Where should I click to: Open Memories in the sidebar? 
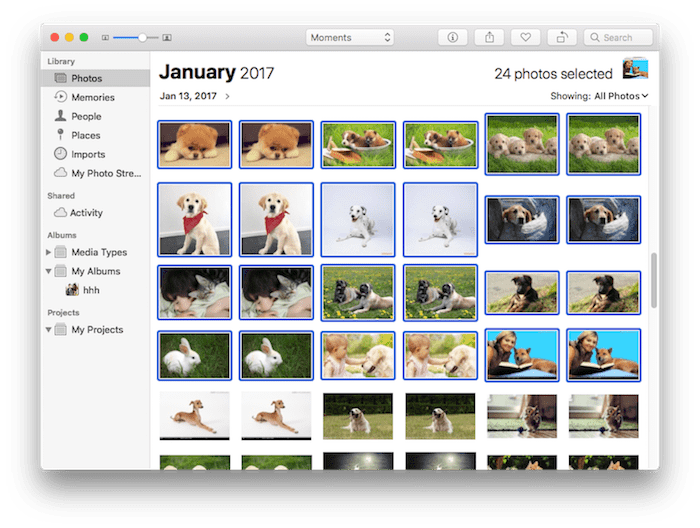click(92, 97)
